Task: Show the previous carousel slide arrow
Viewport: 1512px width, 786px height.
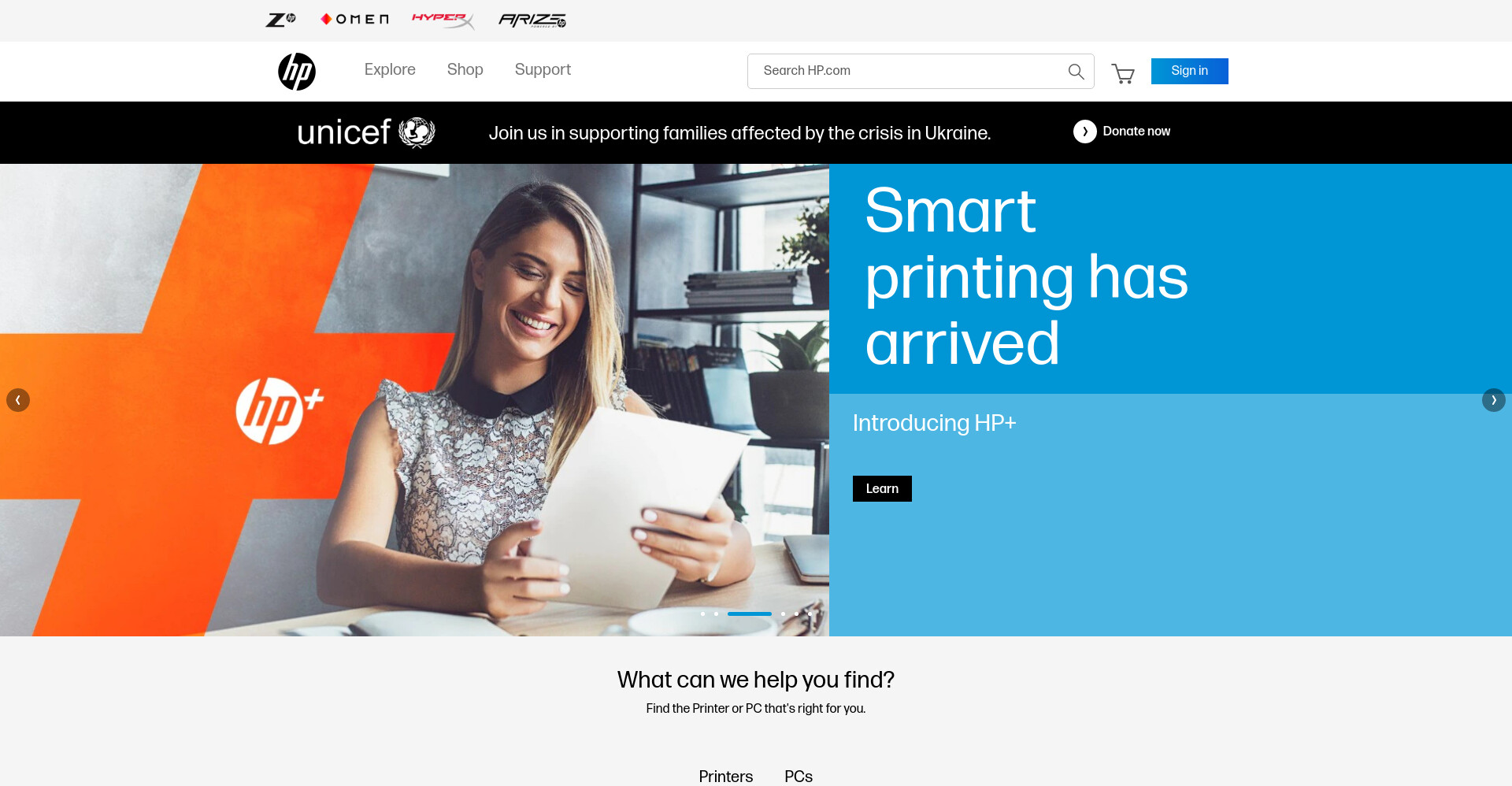Action: pyautogui.click(x=18, y=400)
